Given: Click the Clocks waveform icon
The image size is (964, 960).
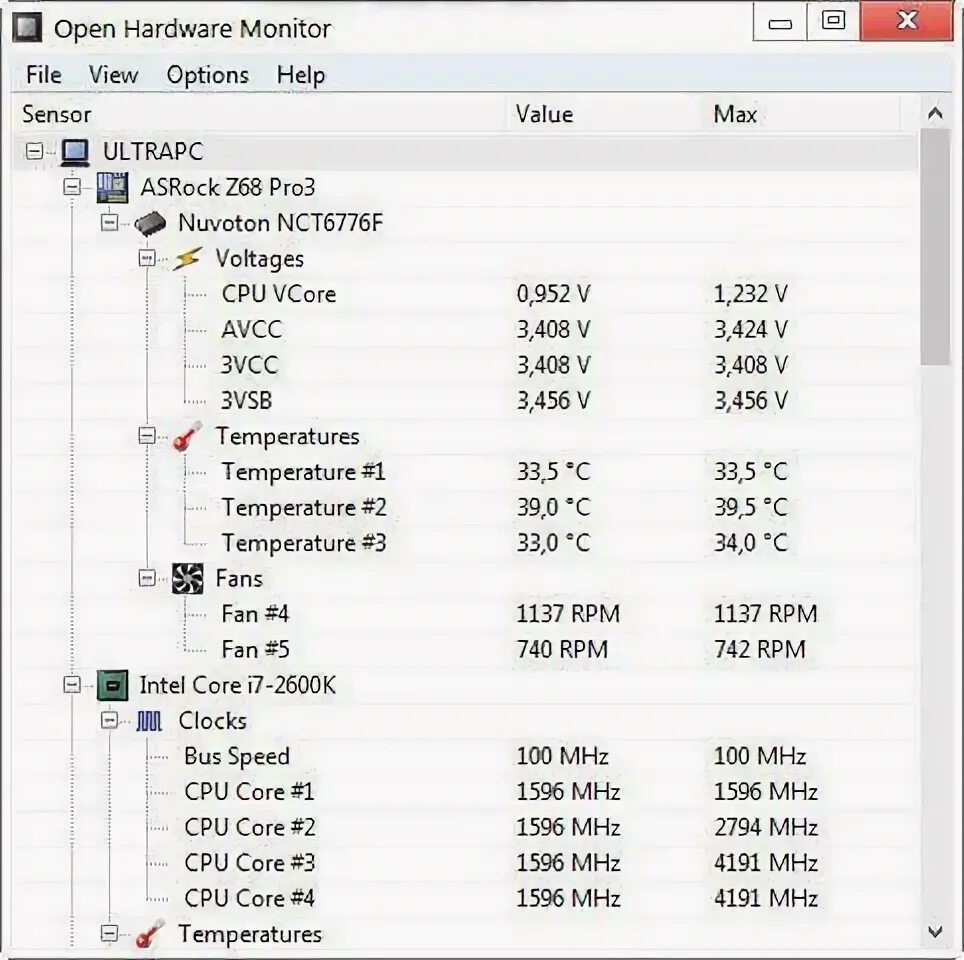Looking at the screenshot, I should [x=149, y=721].
